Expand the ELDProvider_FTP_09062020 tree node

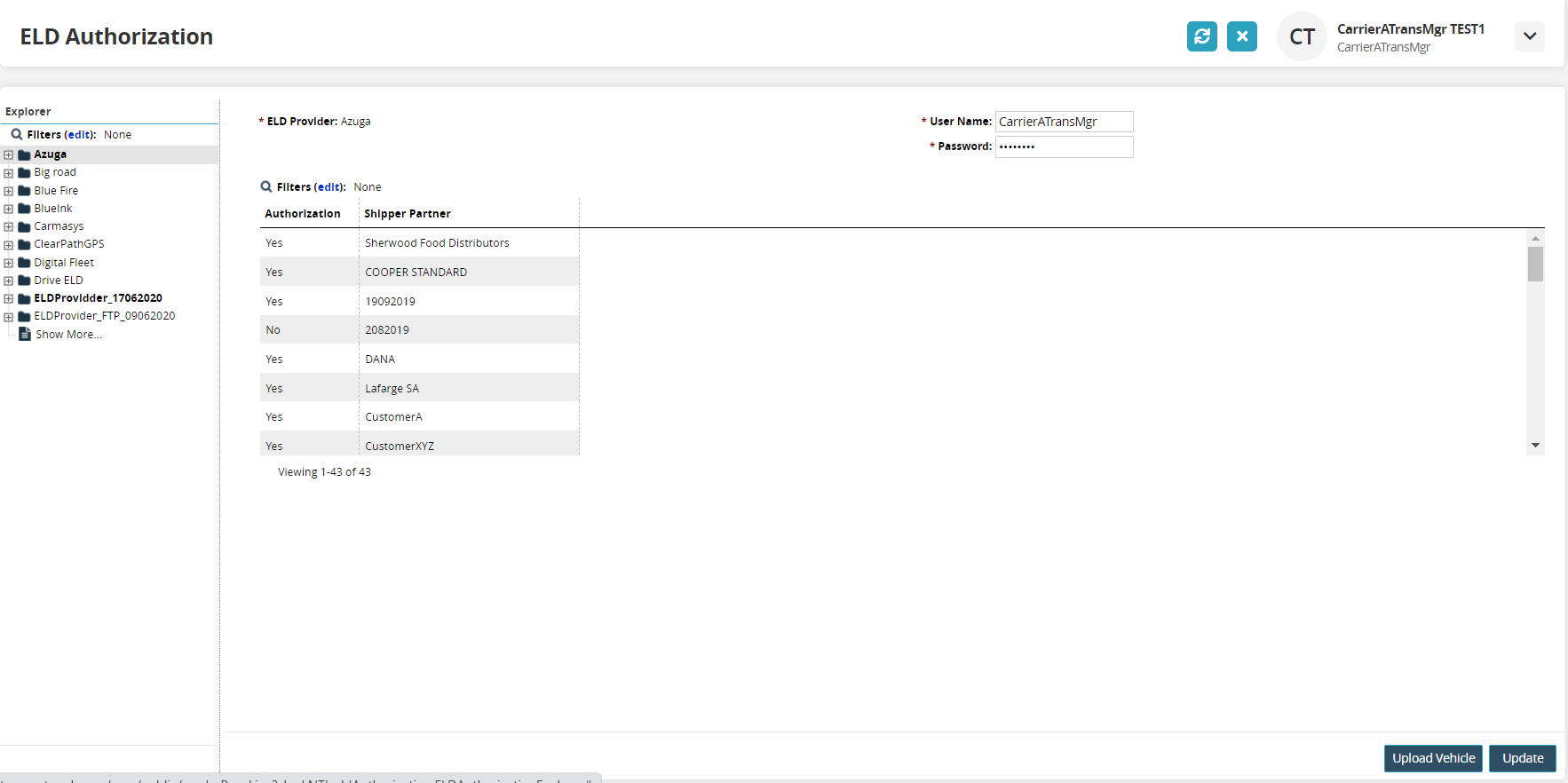point(9,317)
